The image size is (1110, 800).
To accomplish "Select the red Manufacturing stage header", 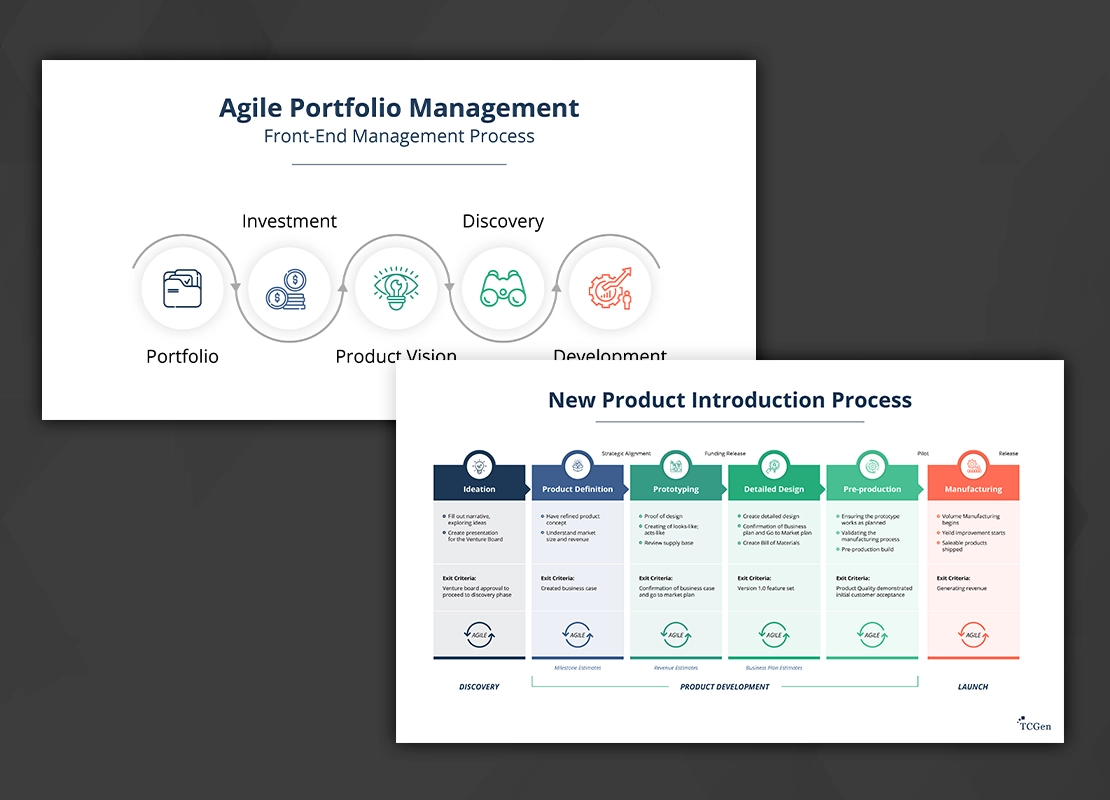I will tap(973, 489).
